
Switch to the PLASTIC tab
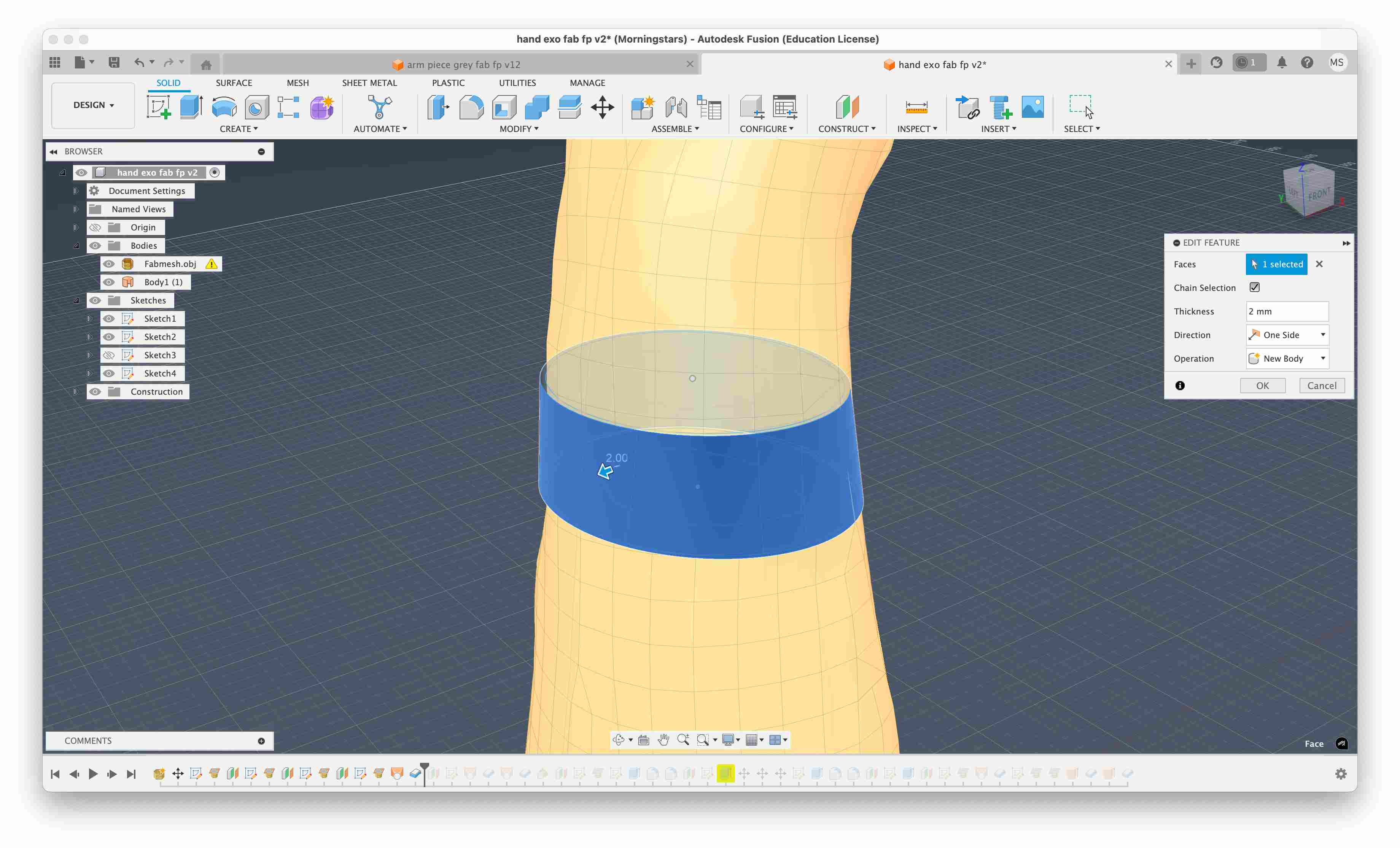(x=448, y=83)
